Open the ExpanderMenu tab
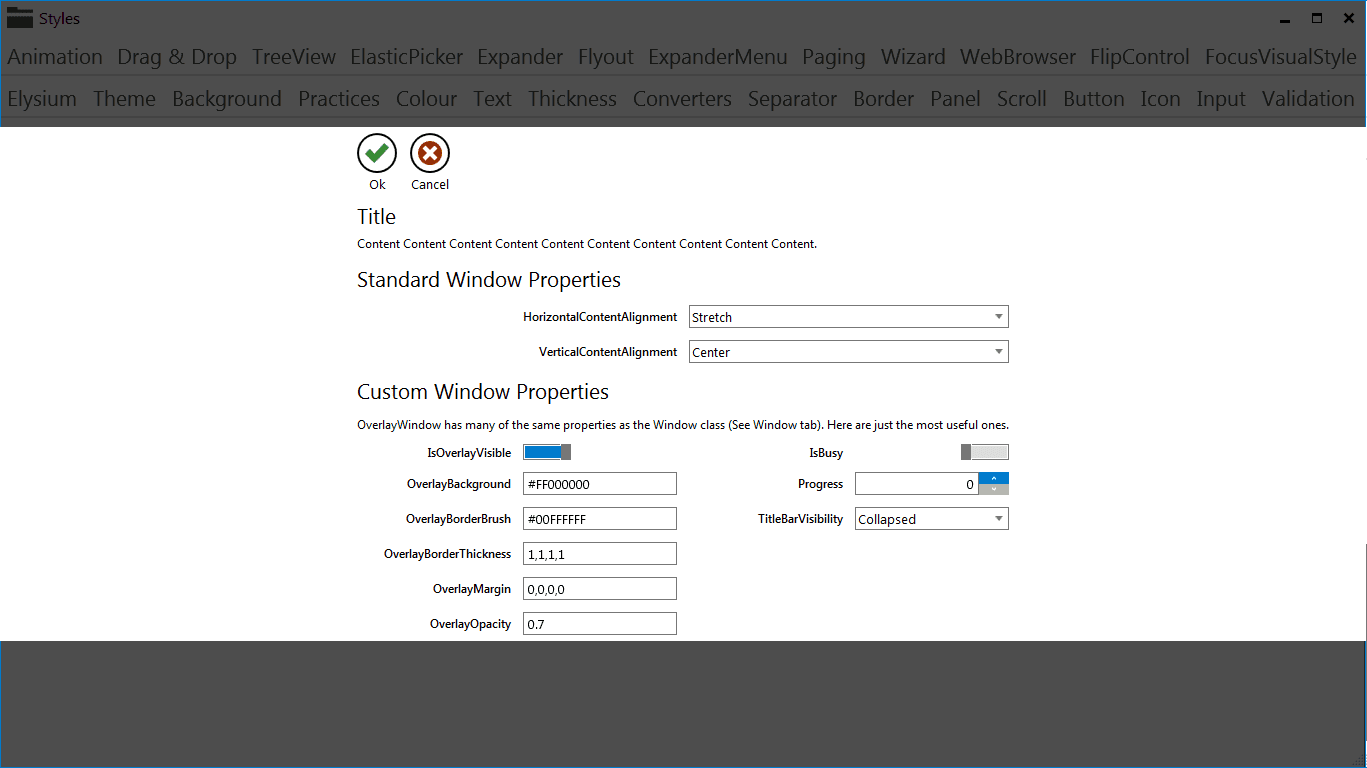 pyautogui.click(x=717, y=57)
